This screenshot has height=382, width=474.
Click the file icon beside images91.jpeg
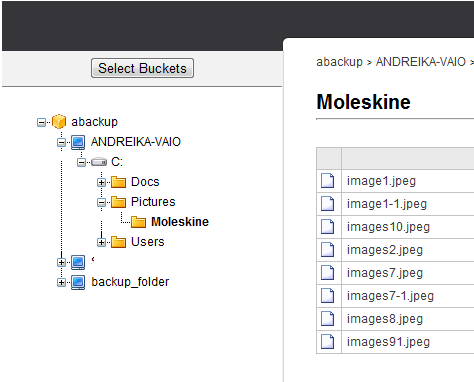328,342
